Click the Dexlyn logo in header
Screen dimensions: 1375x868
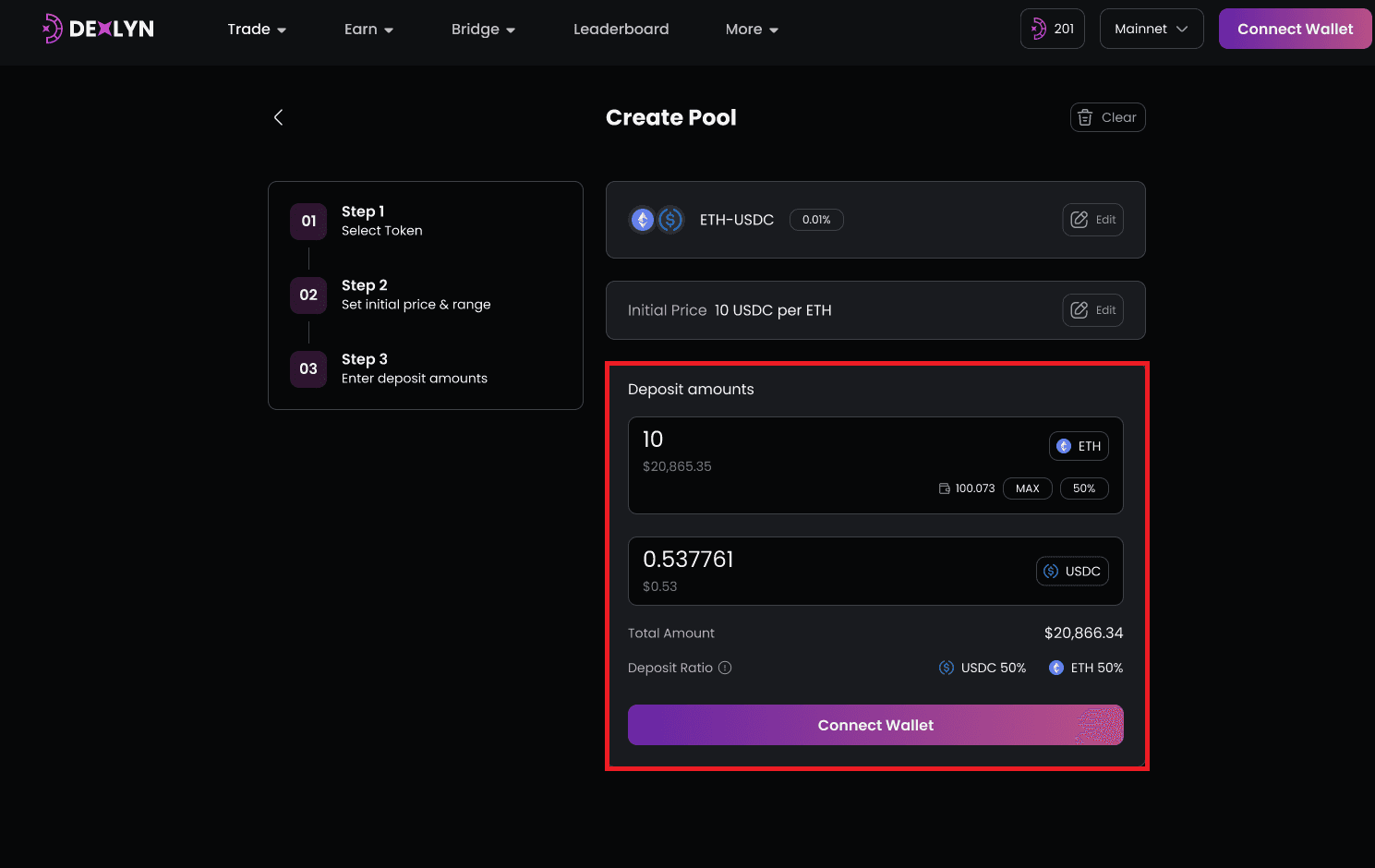click(x=99, y=29)
